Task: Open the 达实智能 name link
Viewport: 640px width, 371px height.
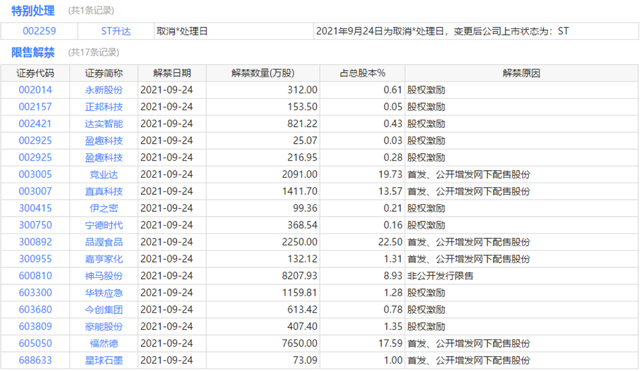Action: 104,124
